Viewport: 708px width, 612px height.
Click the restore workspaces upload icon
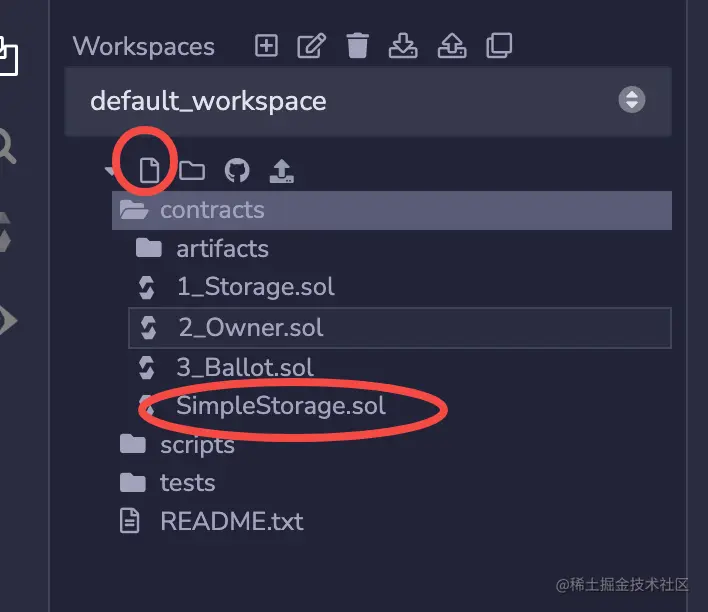[451, 46]
